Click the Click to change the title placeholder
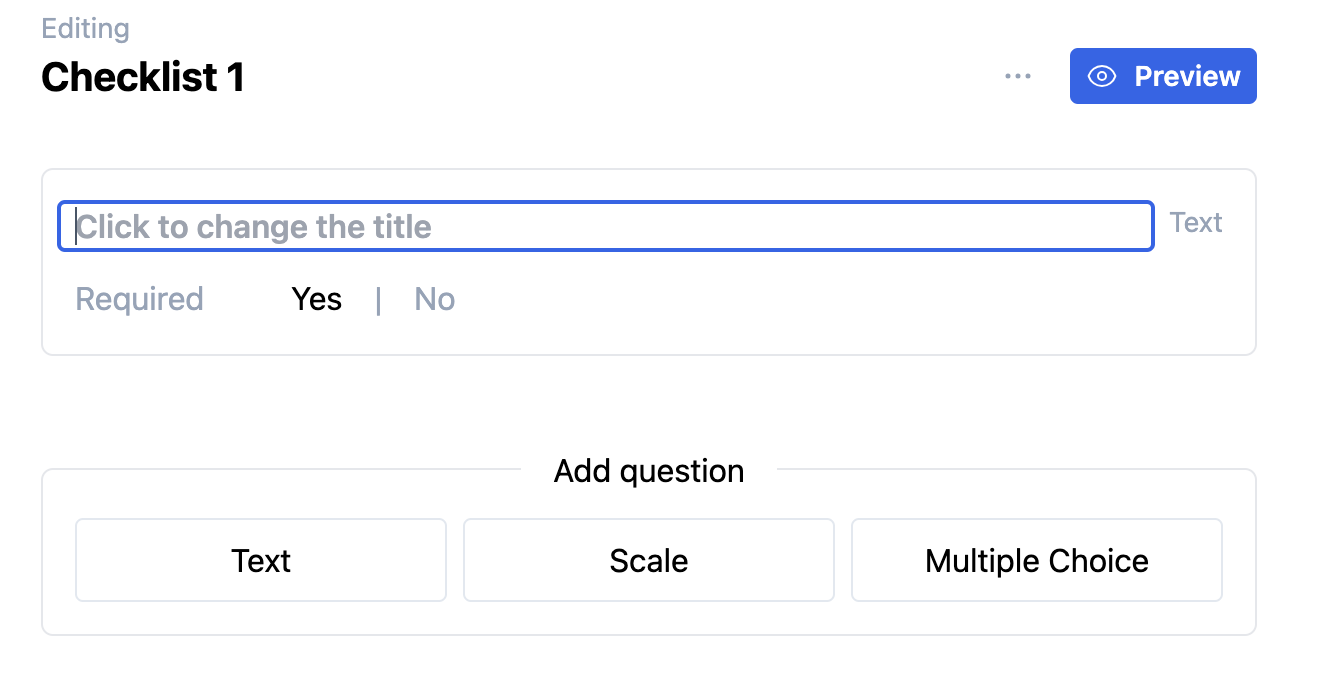Viewport: 1324px width, 684px height. tap(254, 227)
